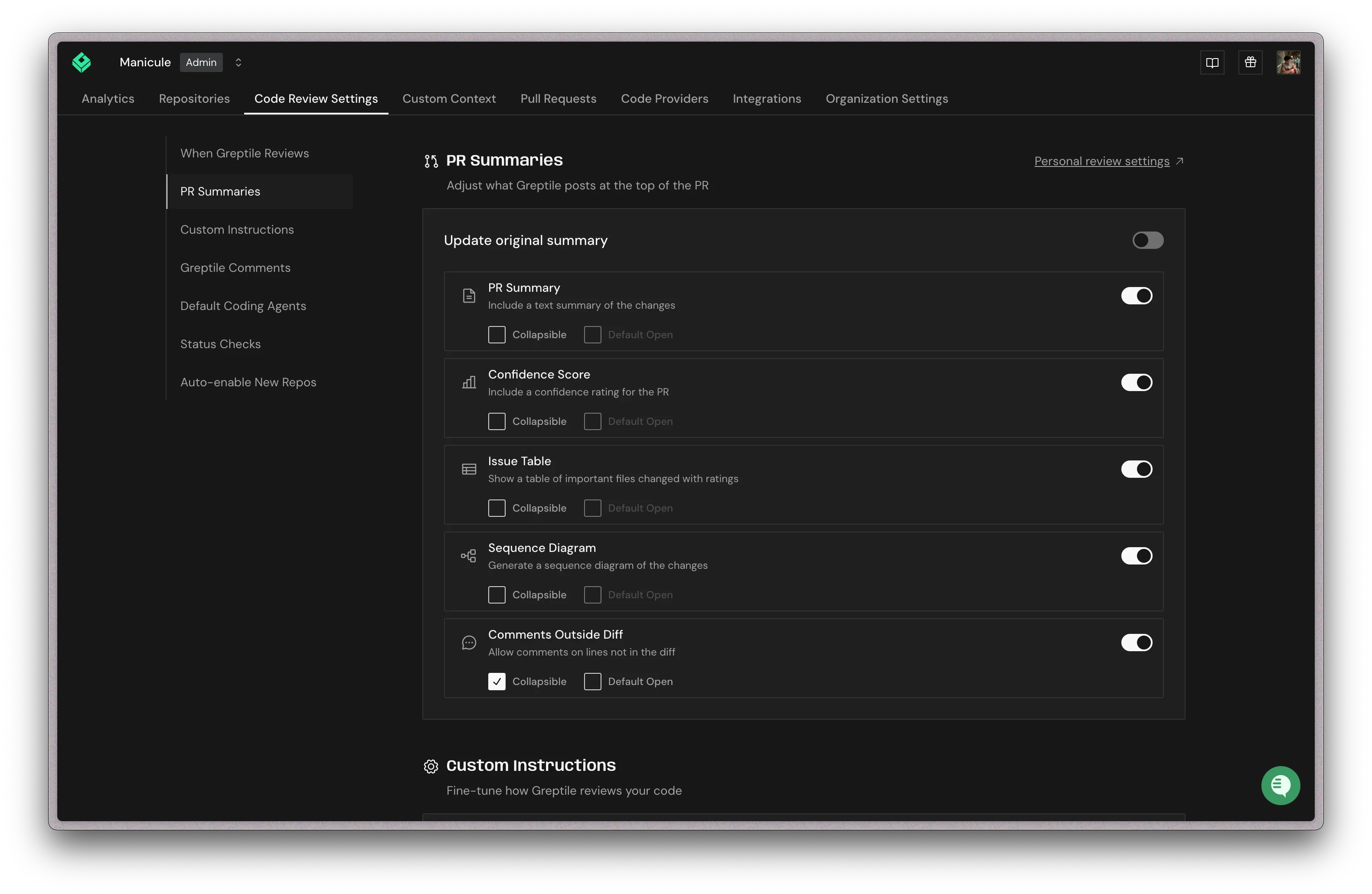Check Default Open under Issue Table
This screenshot has width=1372, height=894.
point(592,509)
